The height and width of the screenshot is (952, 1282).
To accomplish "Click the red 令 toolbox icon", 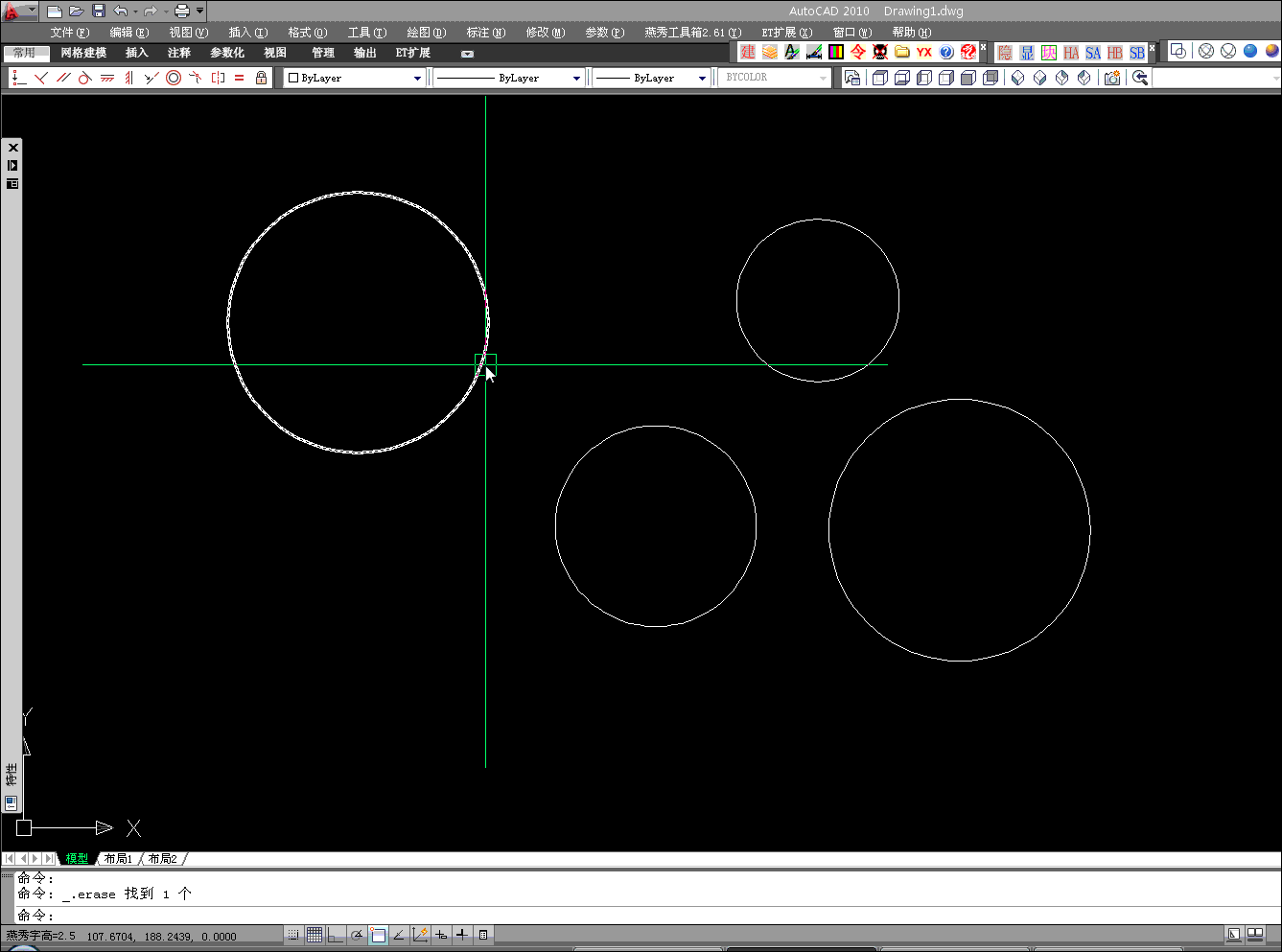I will pos(858,52).
